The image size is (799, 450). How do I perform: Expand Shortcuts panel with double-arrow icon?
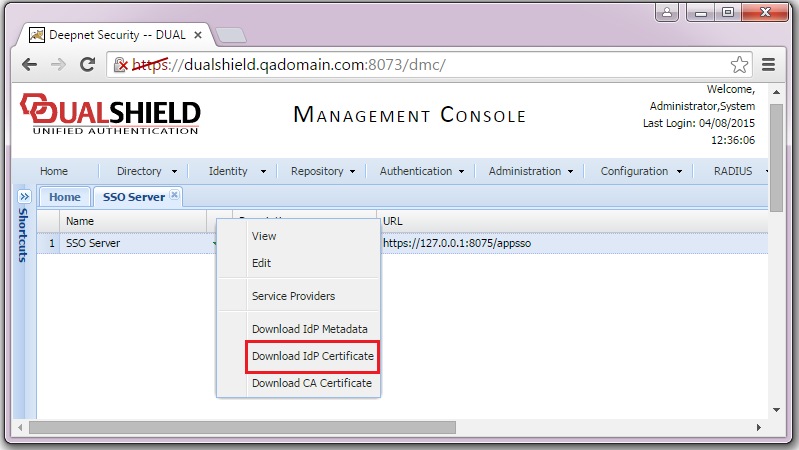pos(24,197)
